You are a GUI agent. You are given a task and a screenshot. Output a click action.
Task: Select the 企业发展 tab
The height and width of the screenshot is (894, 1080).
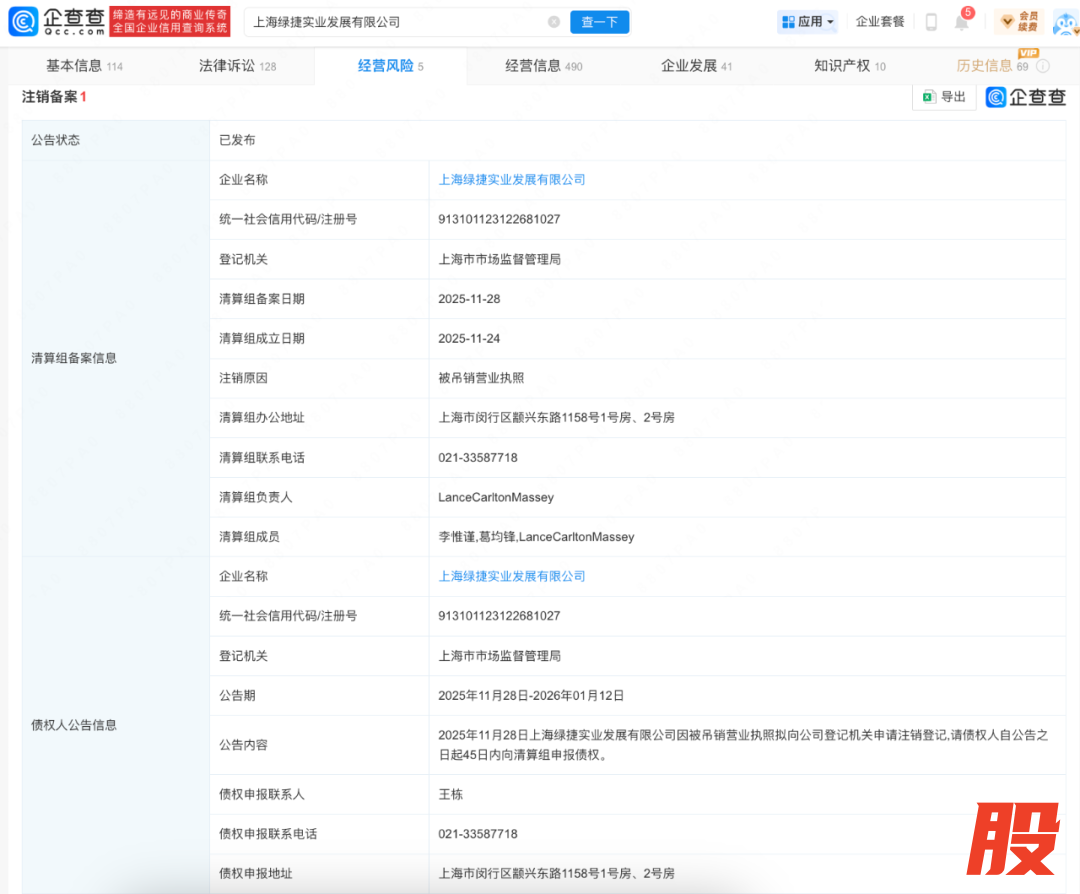coord(696,66)
